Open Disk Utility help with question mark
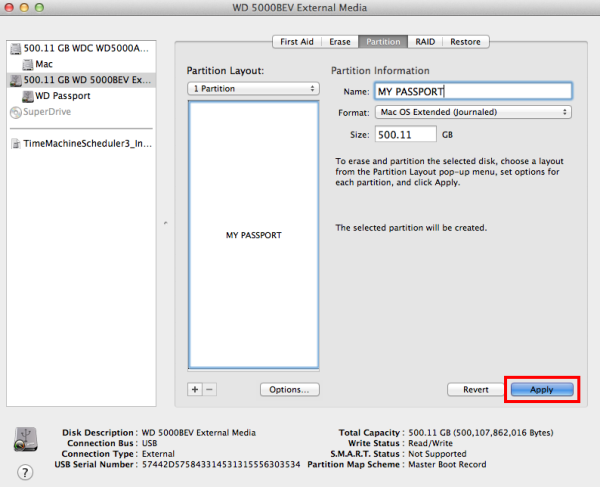This screenshot has height=487, width=600. [x=25, y=471]
